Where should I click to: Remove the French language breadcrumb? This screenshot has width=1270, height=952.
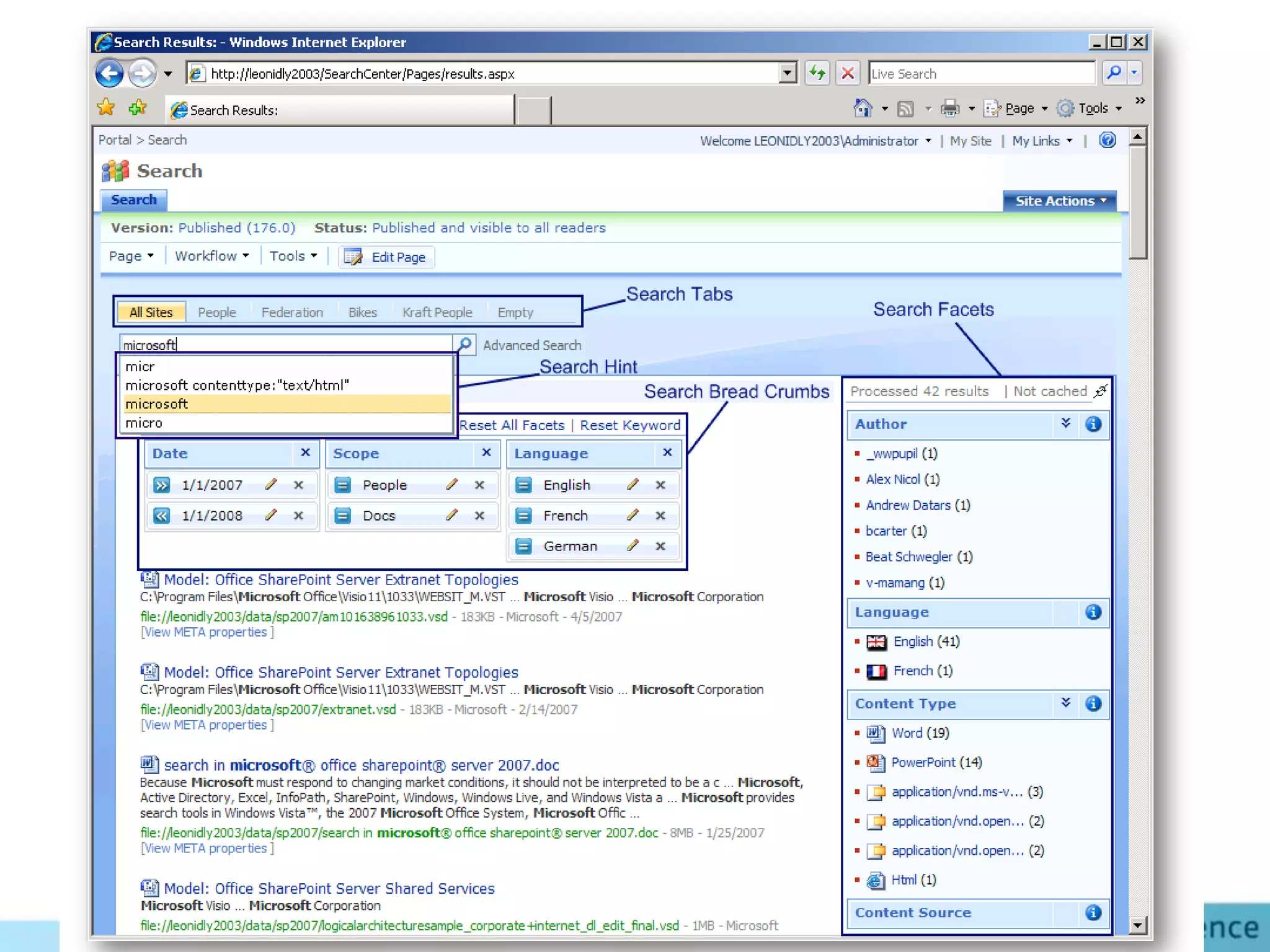point(660,515)
